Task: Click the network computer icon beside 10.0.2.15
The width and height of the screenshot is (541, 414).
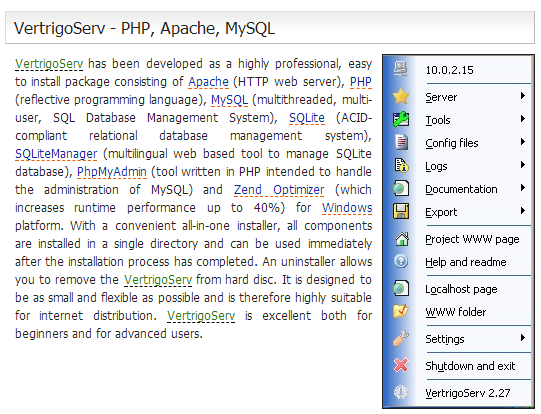Action: [x=401, y=69]
